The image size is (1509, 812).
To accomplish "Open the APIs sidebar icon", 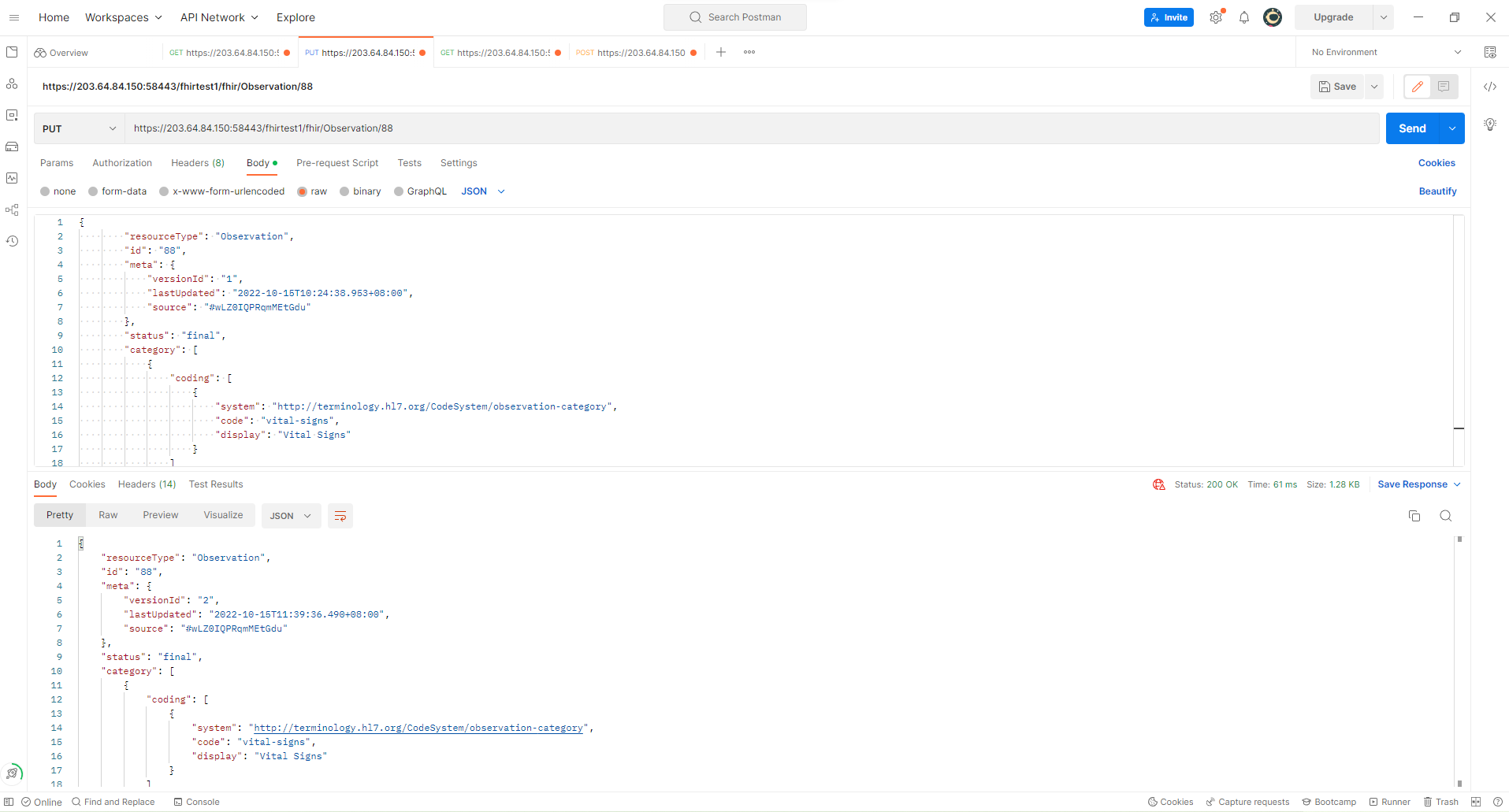I will pyautogui.click(x=12, y=83).
